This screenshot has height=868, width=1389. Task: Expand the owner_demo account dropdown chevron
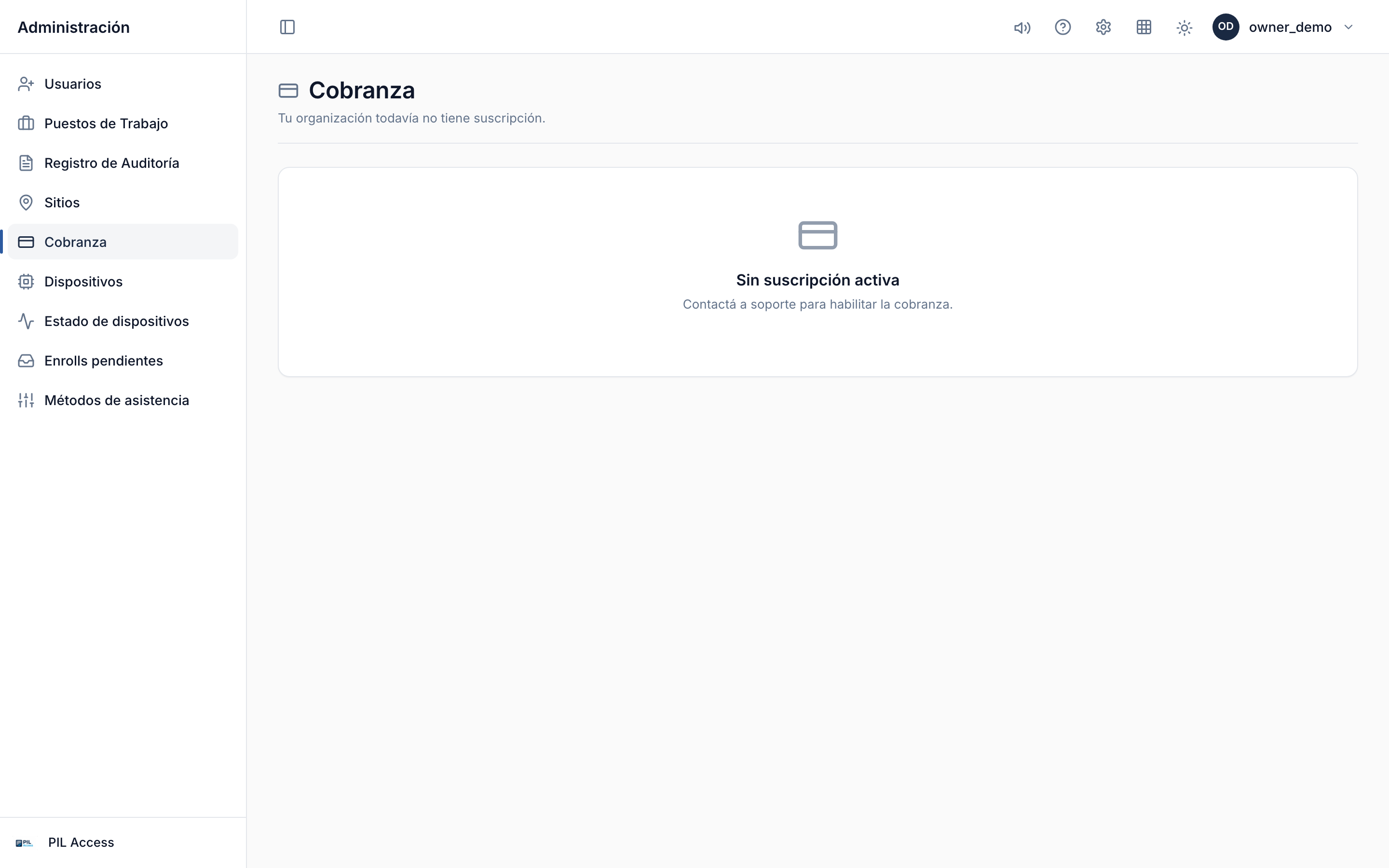pos(1349,27)
